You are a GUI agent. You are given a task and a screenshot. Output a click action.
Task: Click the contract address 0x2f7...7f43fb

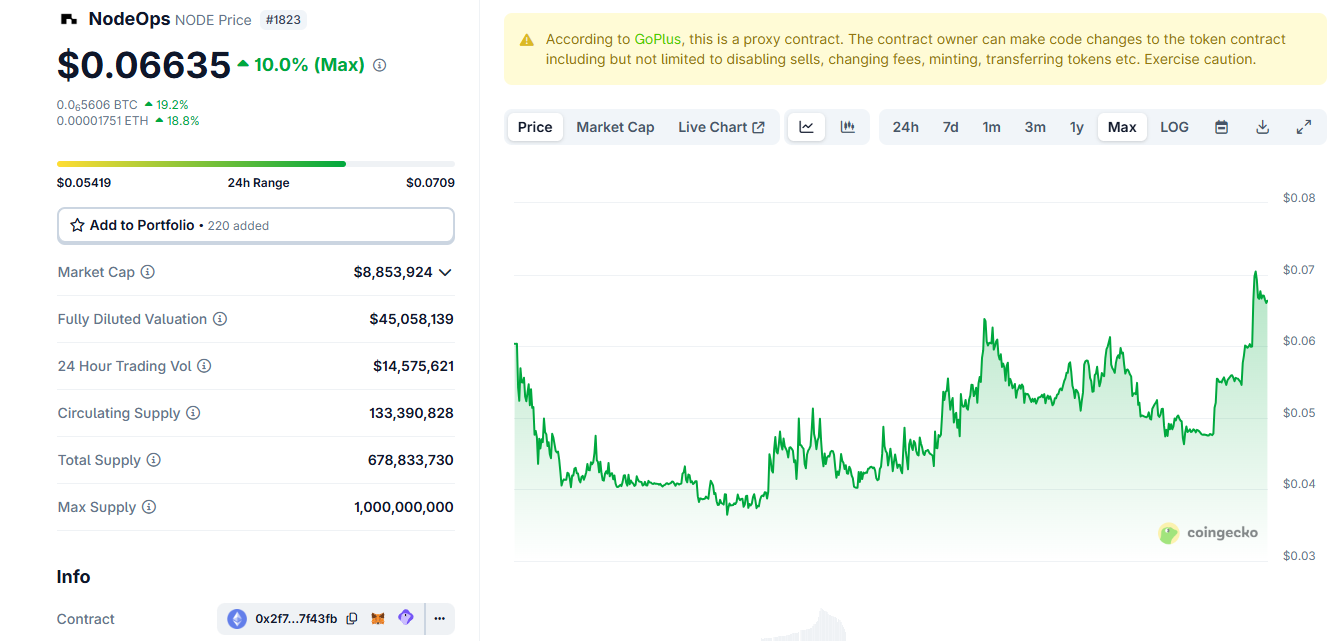pyautogui.click(x=296, y=619)
